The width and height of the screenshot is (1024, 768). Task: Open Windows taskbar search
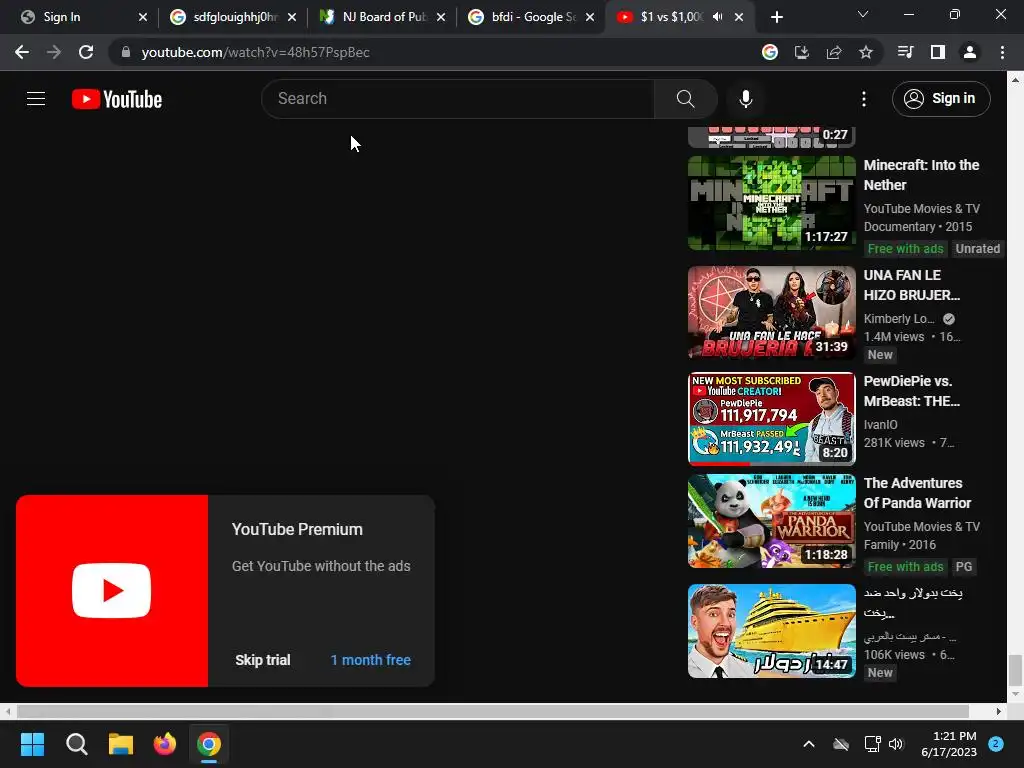point(76,744)
